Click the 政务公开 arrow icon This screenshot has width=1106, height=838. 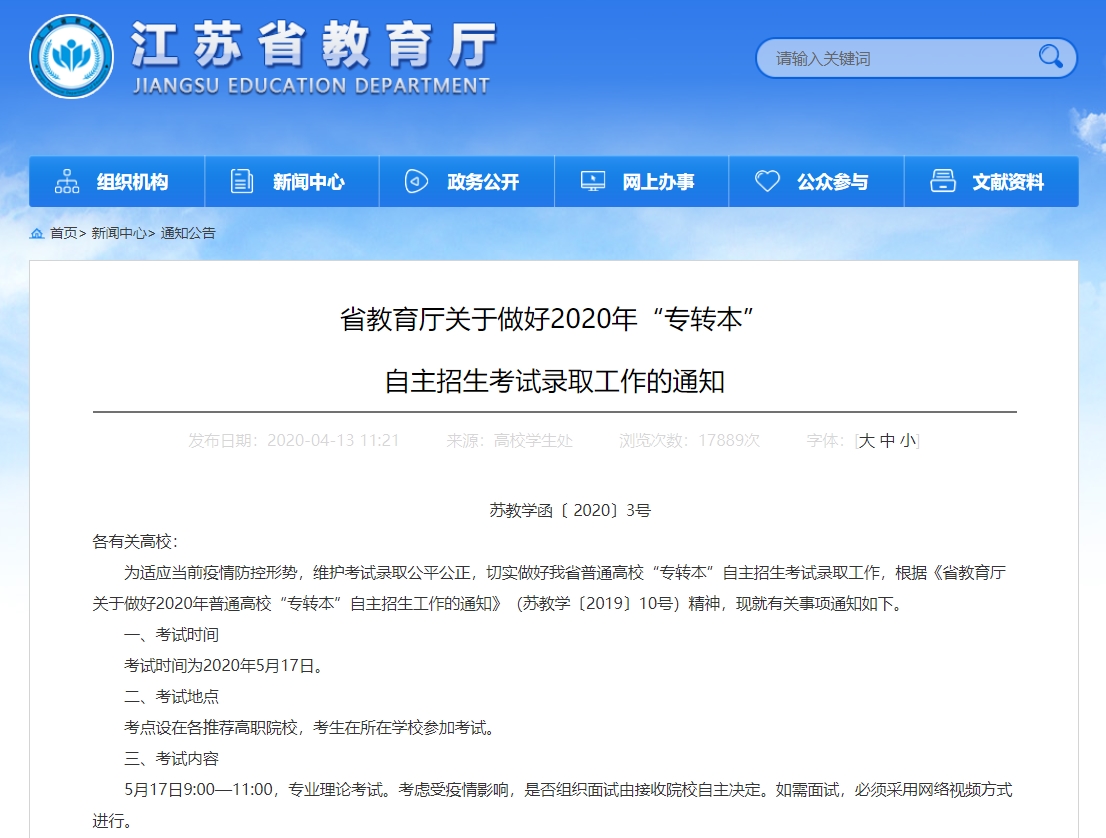pyautogui.click(x=414, y=181)
